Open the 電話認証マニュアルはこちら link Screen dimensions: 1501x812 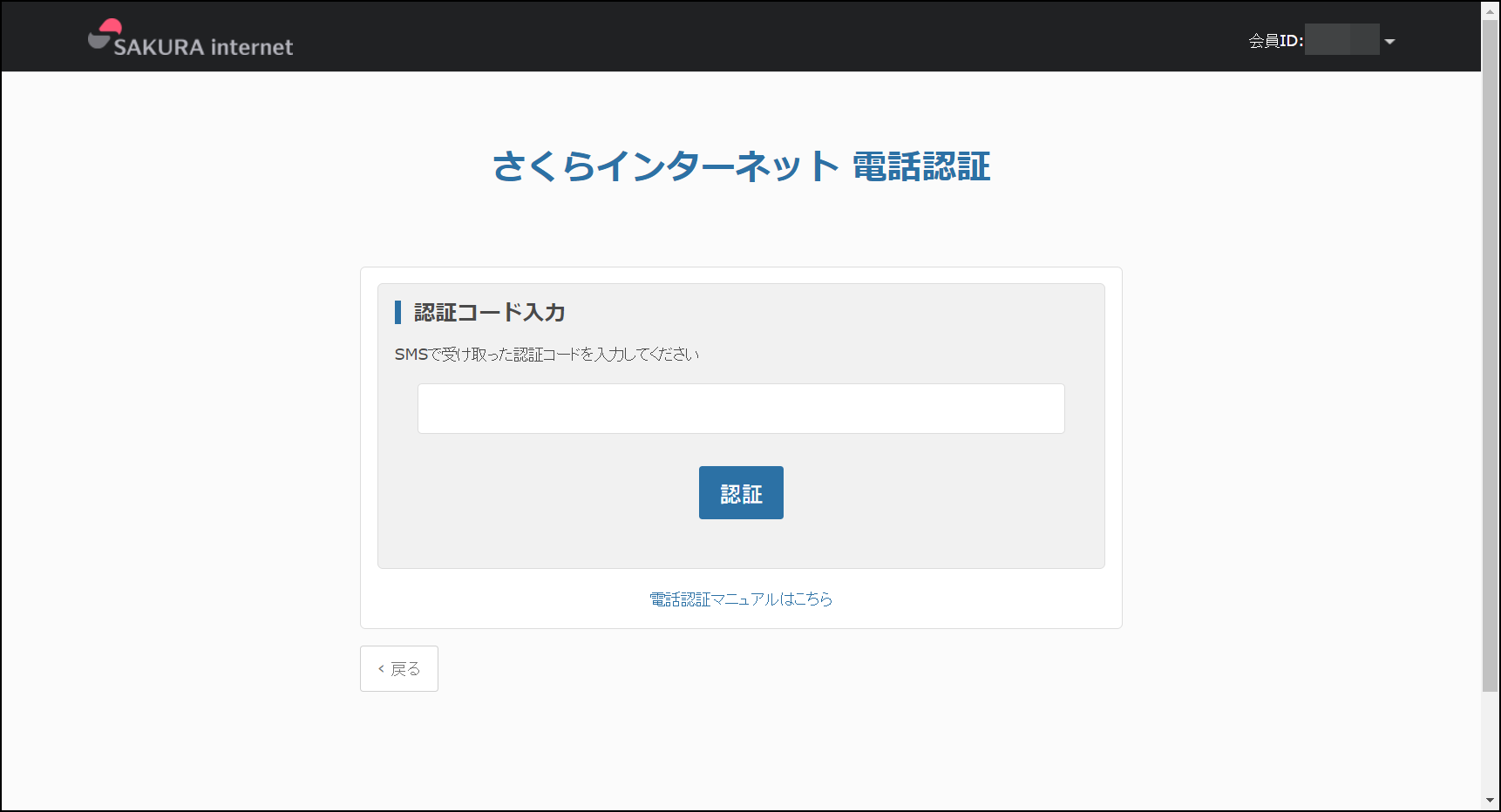[741, 599]
